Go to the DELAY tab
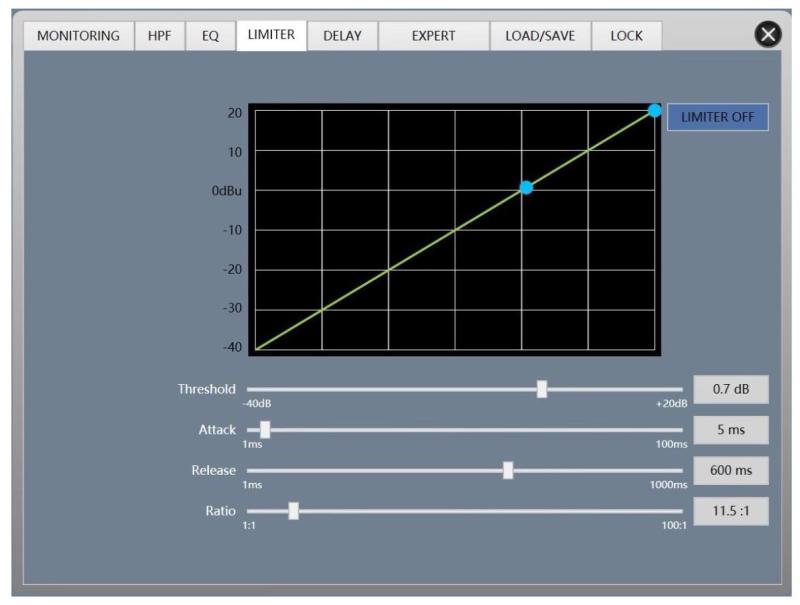This screenshot has height=605, width=800. tap(342, 36)
